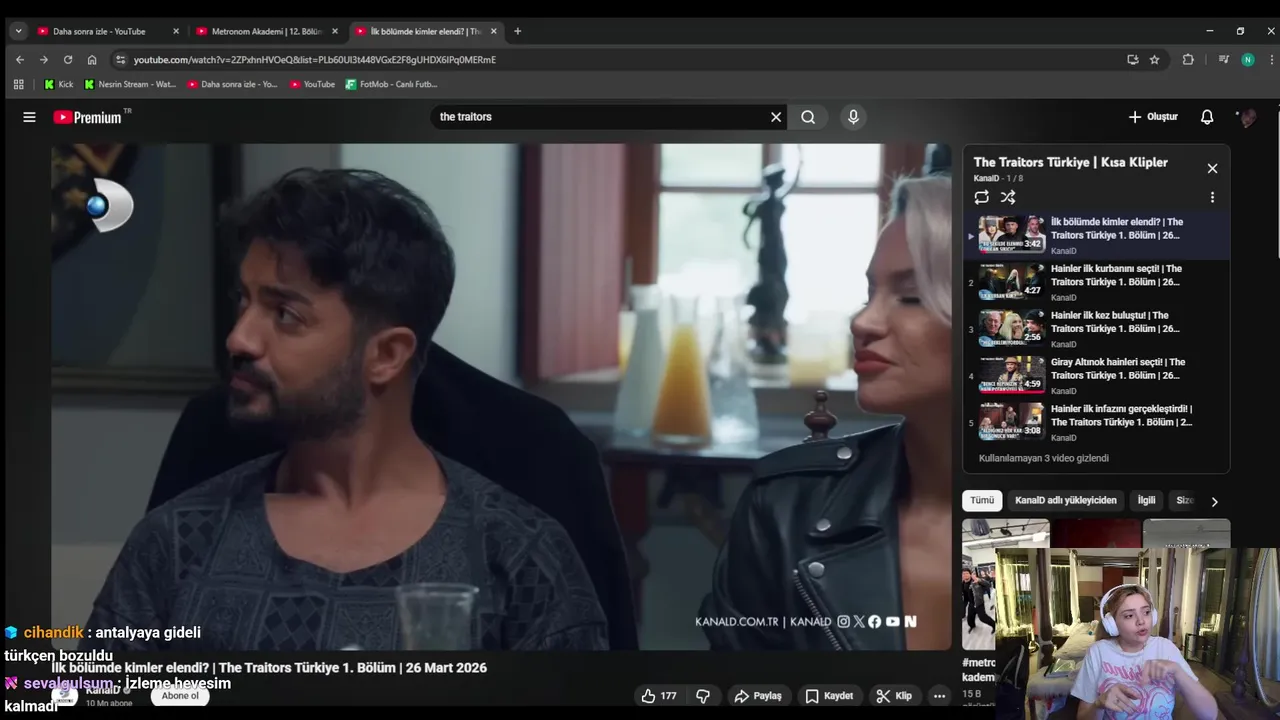1280x720 pixels.
Task: Close the playlist panel
Action: [1212, 168]
